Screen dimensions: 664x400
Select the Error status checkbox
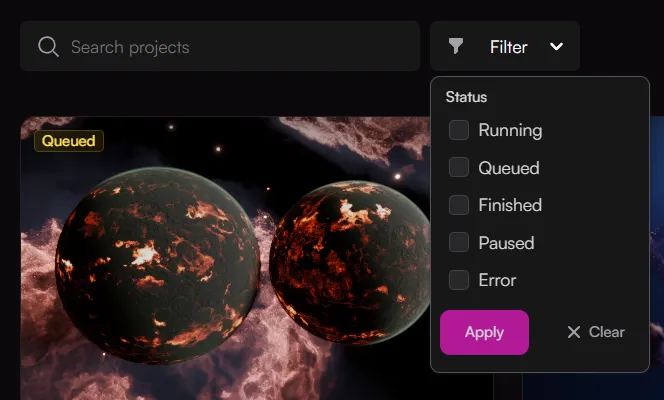(x=459, y=280)
